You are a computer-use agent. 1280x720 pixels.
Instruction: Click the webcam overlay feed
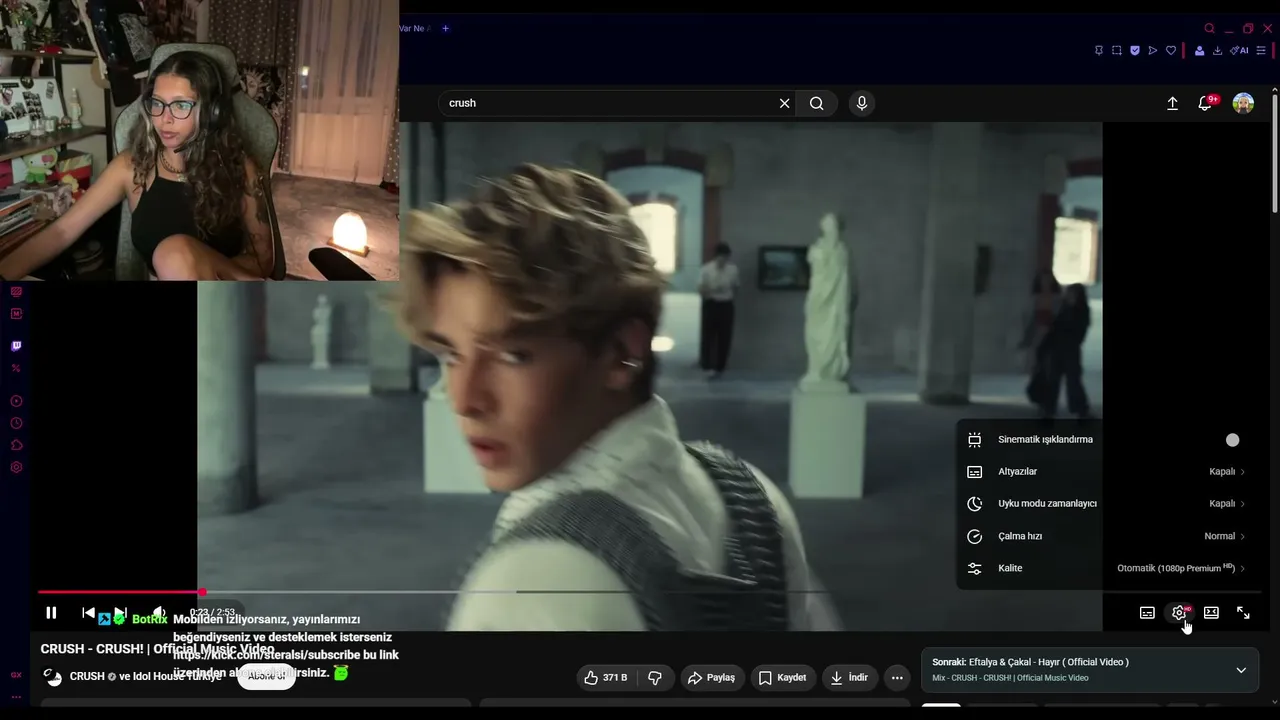tap(199, 140)
